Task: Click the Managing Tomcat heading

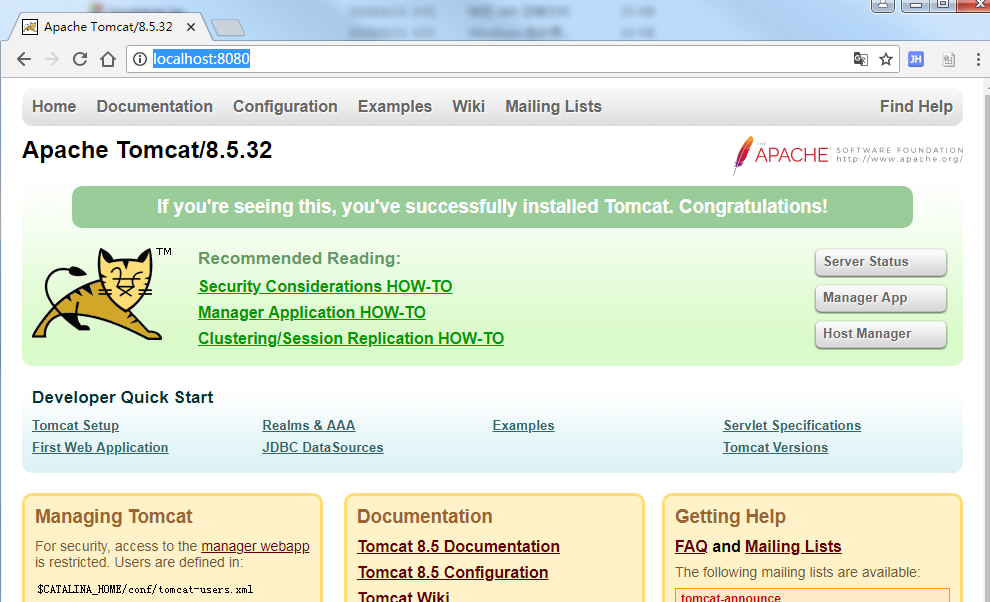Action: coord(114,517)
